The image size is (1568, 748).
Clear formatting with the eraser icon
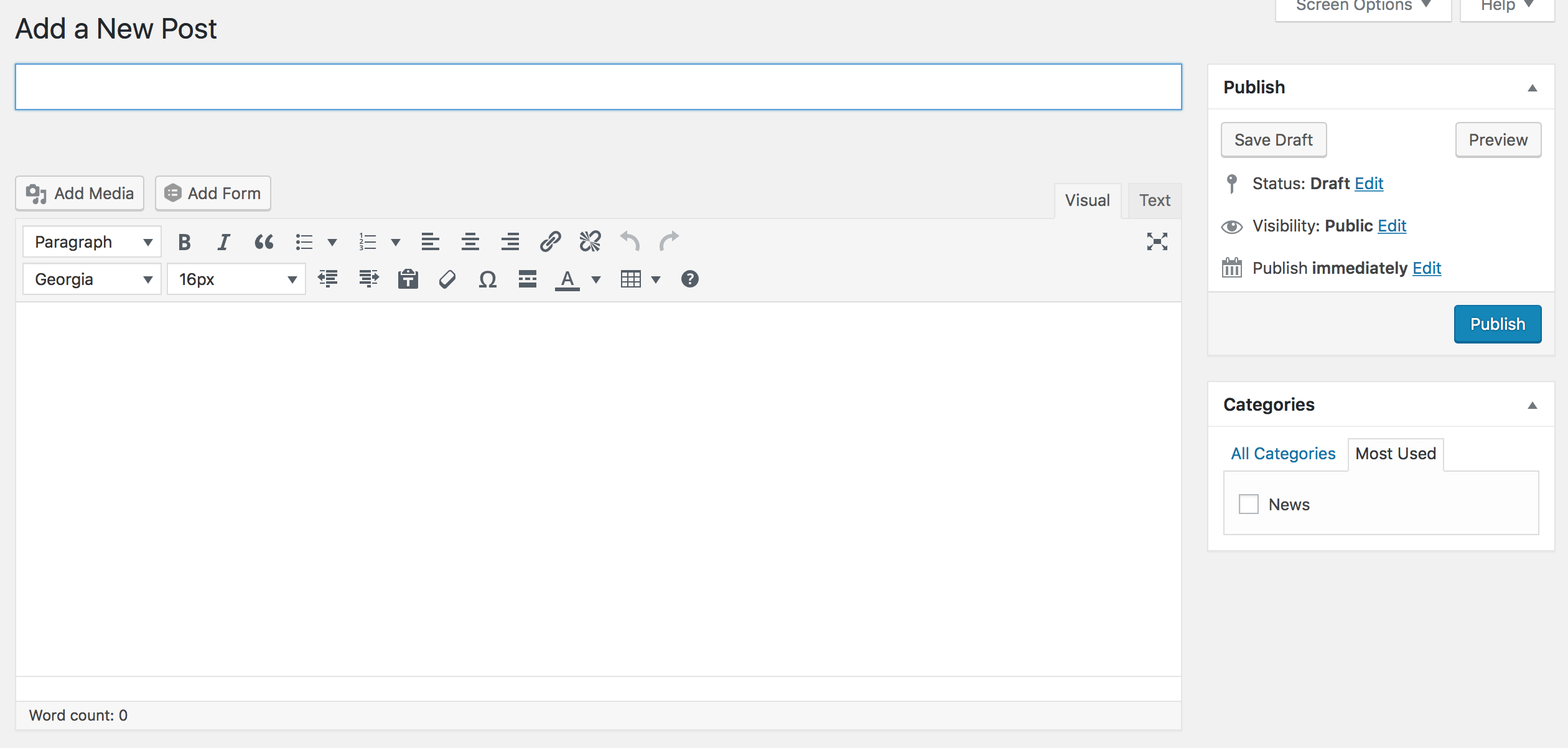(447, 279)
